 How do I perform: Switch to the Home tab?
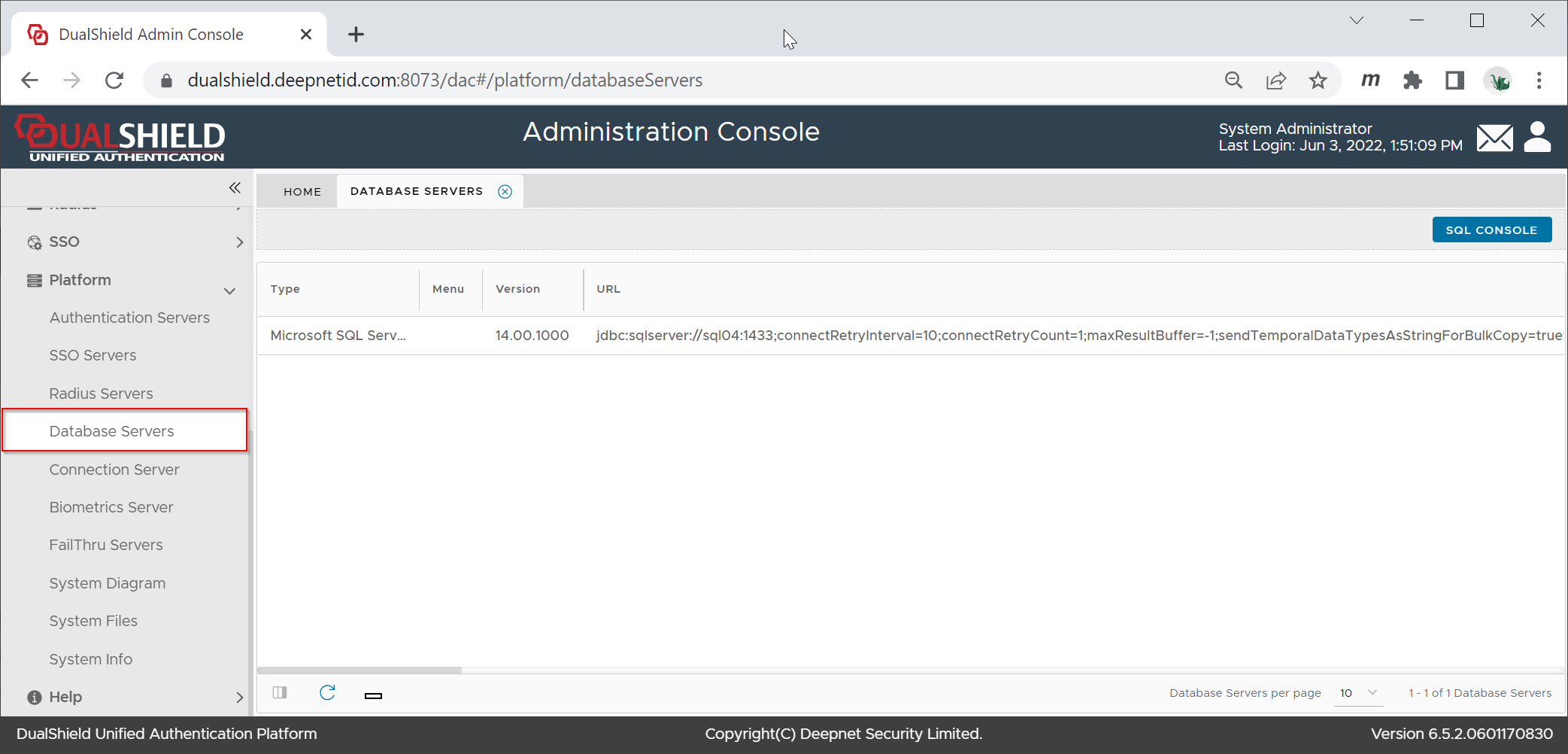pos(302,191)
